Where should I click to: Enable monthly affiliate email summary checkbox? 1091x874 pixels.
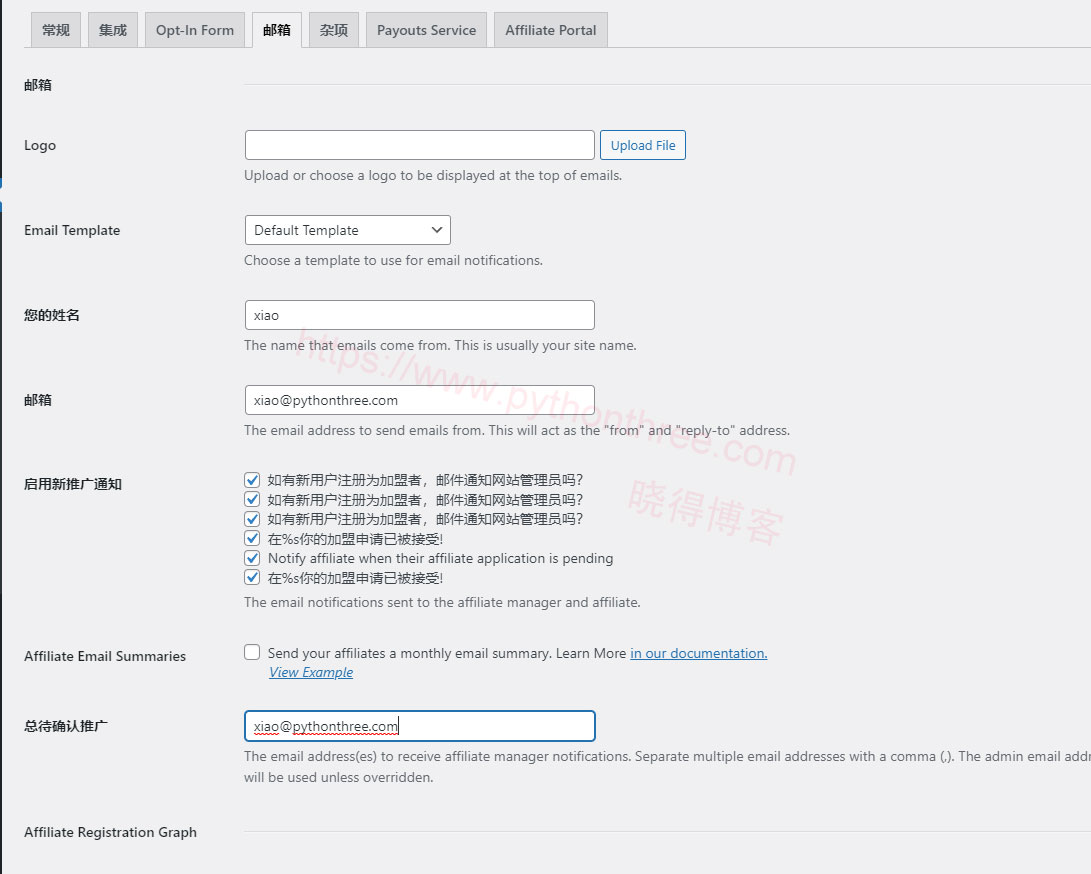tap(252, 652)
